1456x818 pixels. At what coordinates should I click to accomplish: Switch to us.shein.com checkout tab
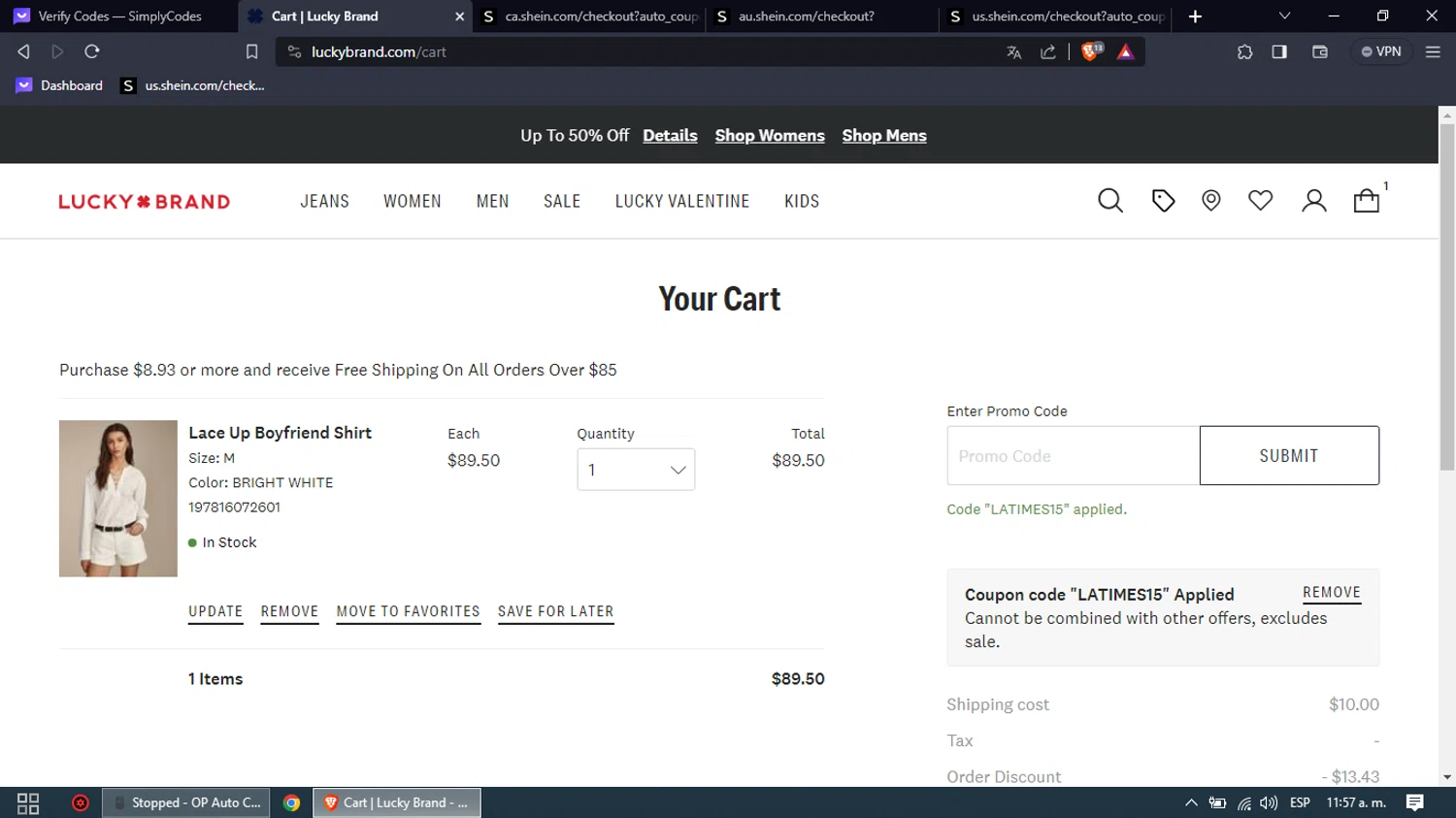[x=1057, y=16]
